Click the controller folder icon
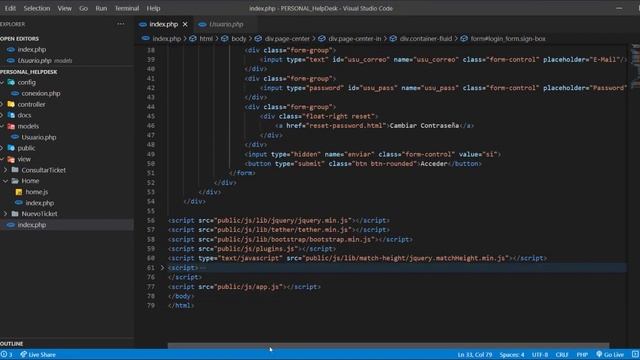 pos(11,104)
